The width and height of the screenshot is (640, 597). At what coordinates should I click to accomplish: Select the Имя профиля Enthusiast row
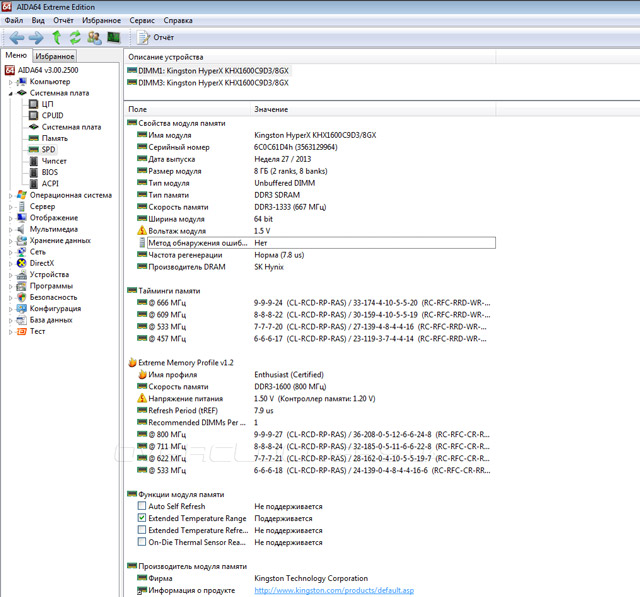pyautogui.click(x=316, y=375)
